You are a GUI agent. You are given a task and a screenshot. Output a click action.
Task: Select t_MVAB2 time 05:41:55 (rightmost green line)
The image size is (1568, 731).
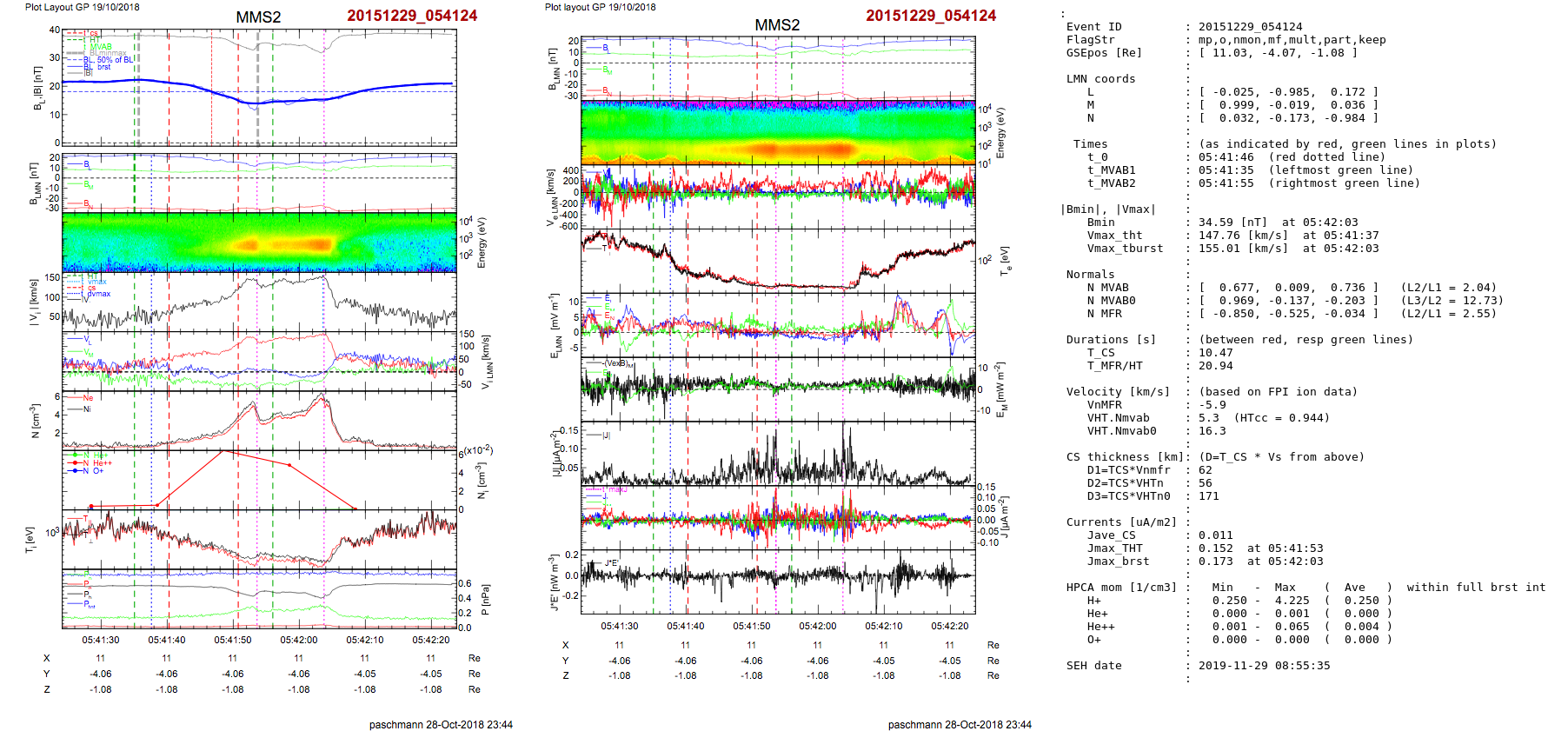[1309, 183]
